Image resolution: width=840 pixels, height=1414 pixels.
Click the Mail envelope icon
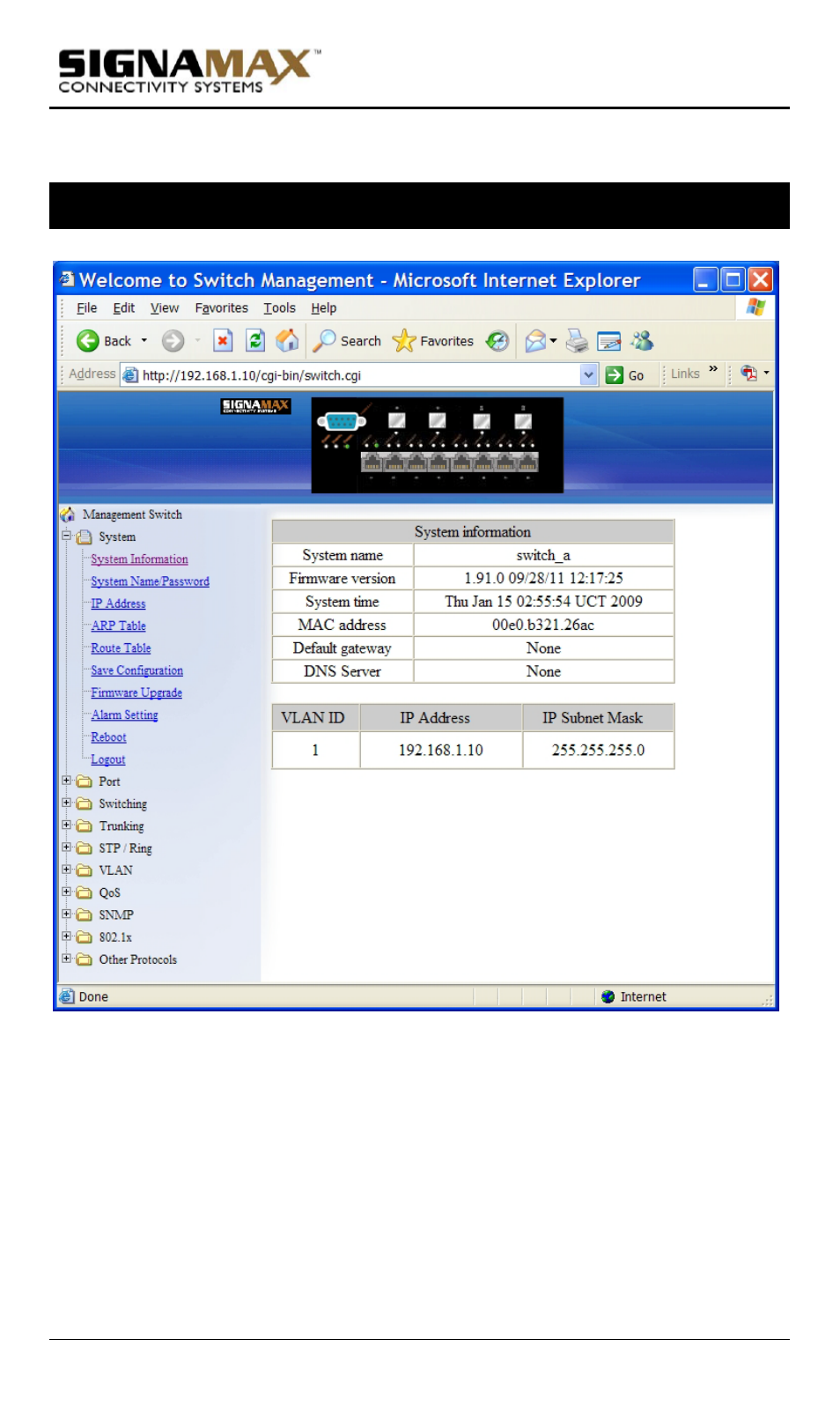pyautogui.click(x=534, y=341)
